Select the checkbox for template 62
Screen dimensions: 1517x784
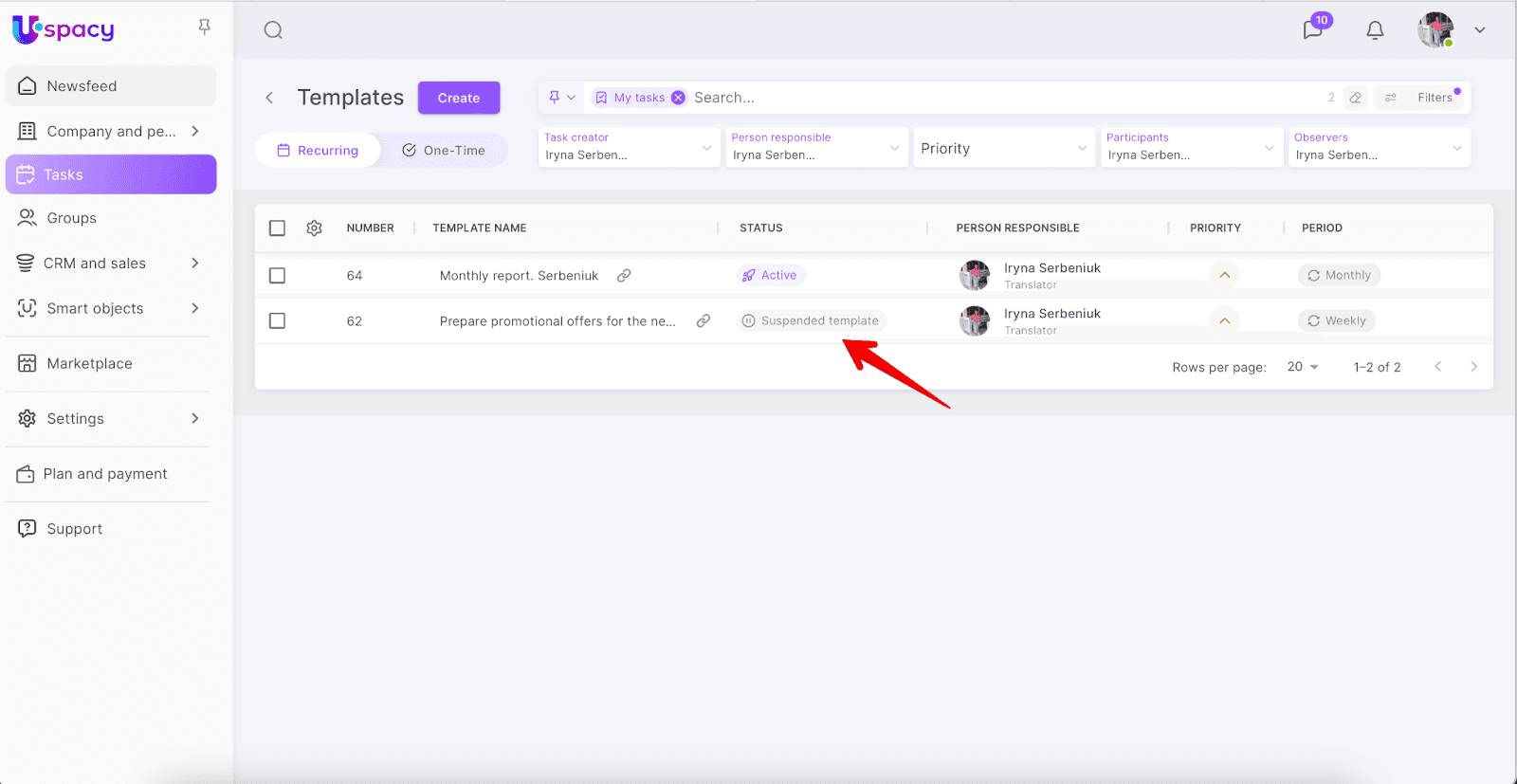click(x=277, y=320)
